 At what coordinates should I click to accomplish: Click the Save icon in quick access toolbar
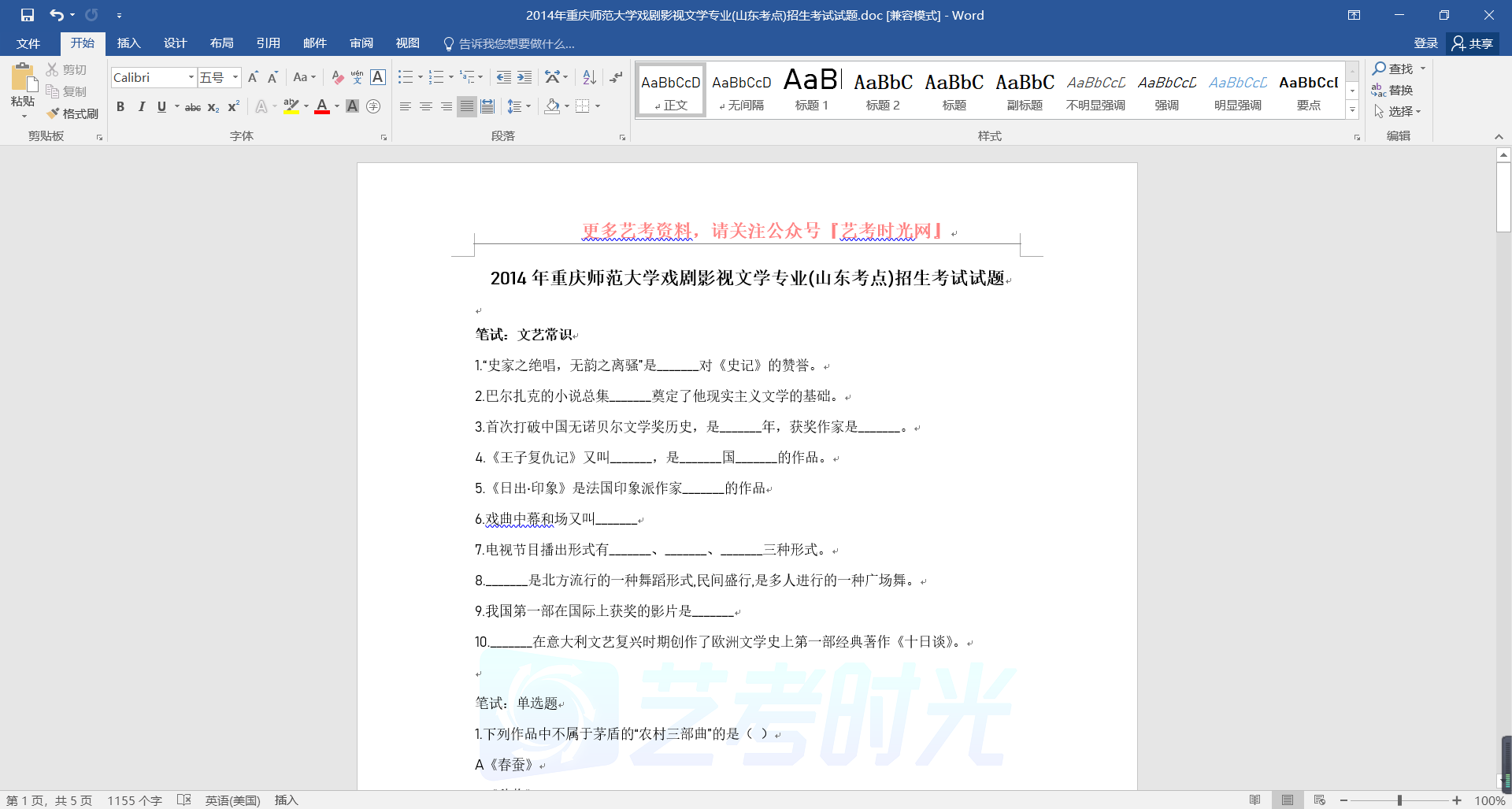[x=28, y=15]
